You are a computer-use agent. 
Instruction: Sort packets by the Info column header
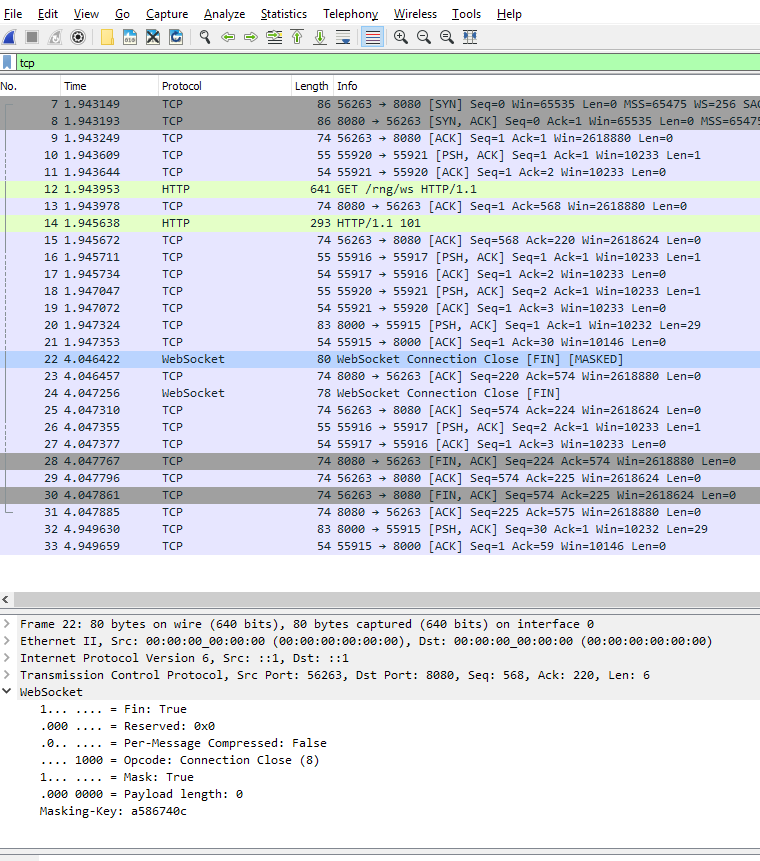(546, 86)
